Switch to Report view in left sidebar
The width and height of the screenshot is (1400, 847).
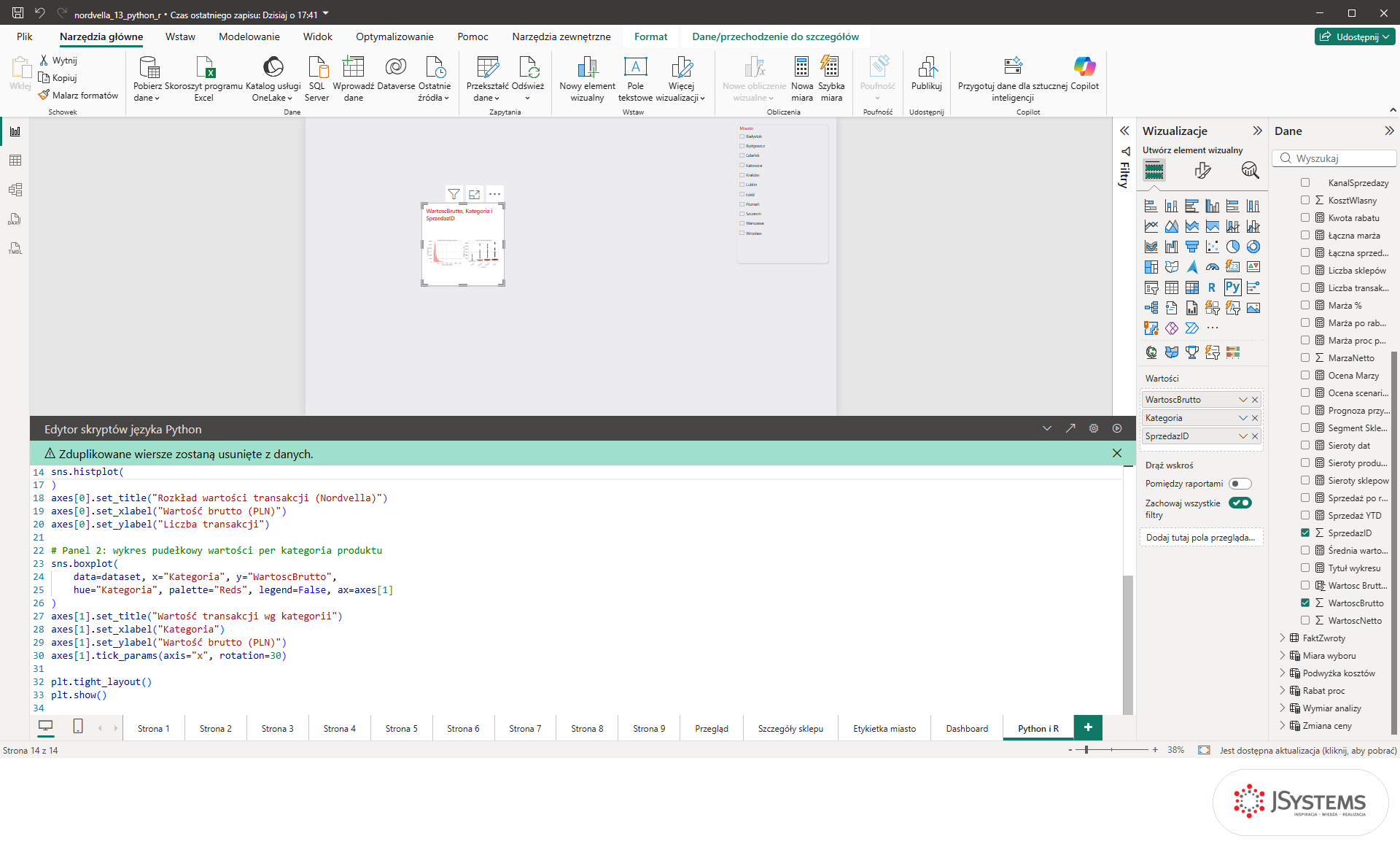15,131
